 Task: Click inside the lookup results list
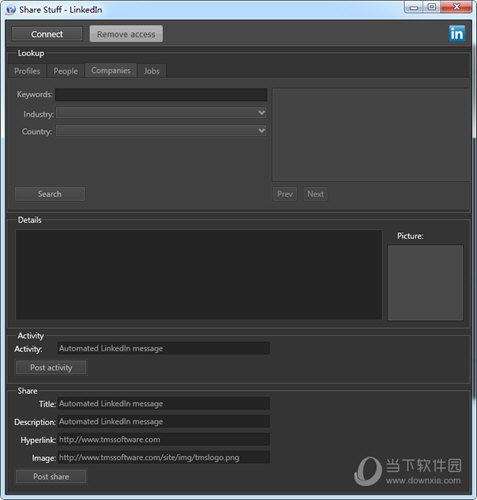(x=371, y=135)
